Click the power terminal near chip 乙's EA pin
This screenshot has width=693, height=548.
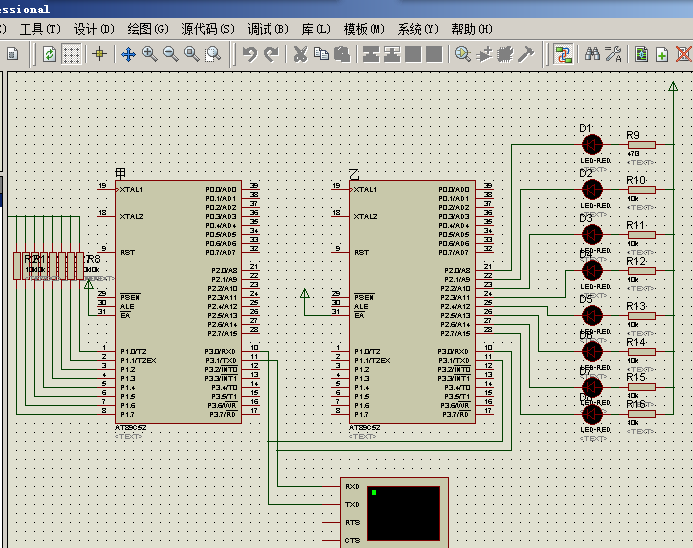305,294
